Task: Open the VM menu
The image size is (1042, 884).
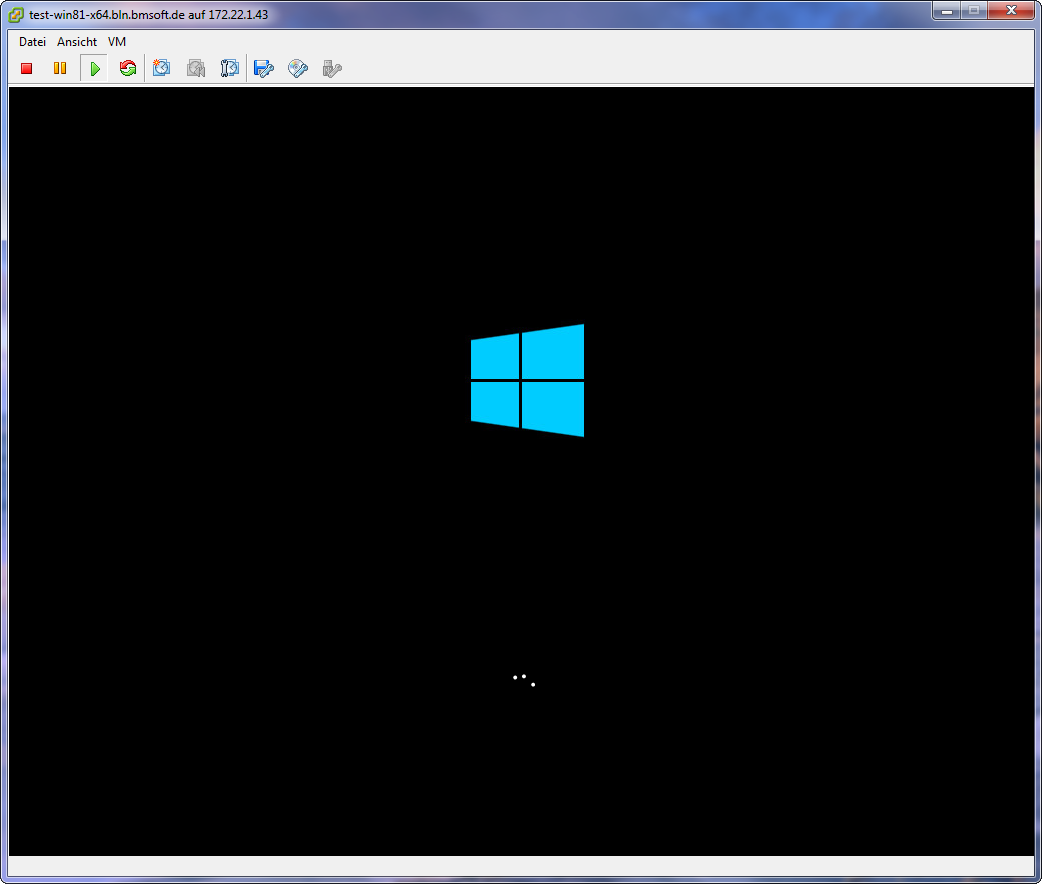Action: (117, 42)
